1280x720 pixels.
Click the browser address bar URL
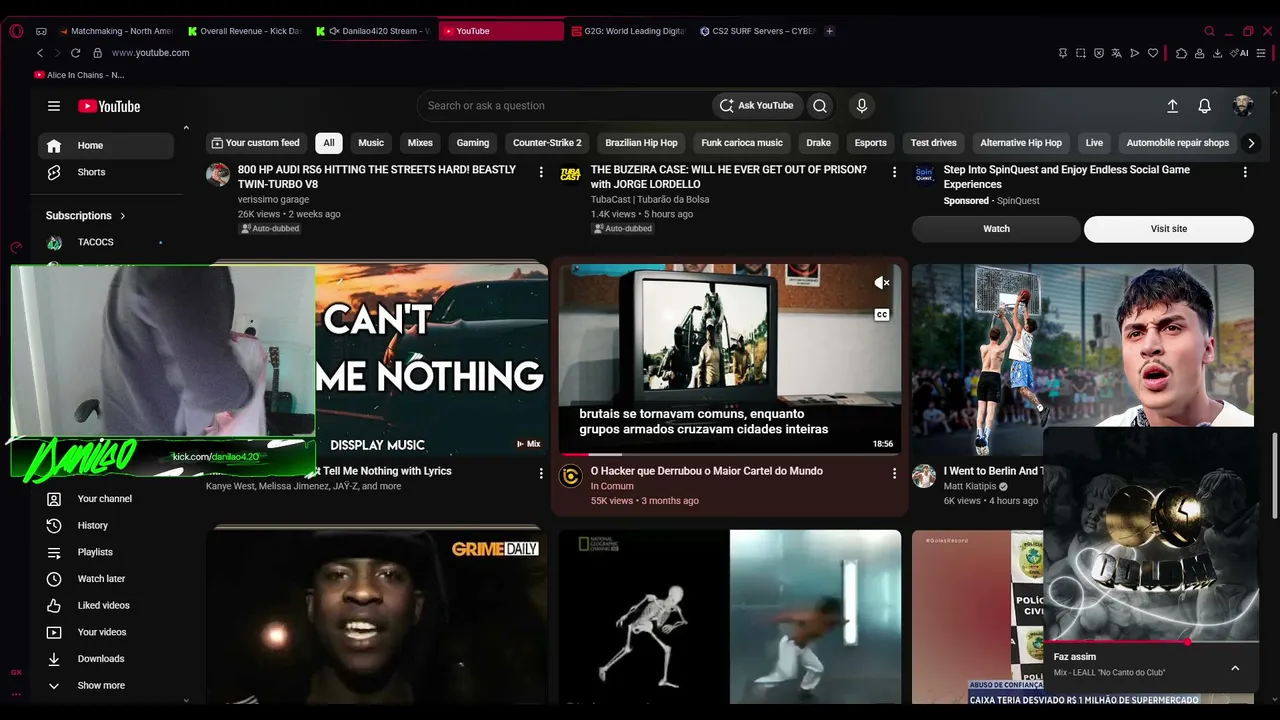(150, 53)
